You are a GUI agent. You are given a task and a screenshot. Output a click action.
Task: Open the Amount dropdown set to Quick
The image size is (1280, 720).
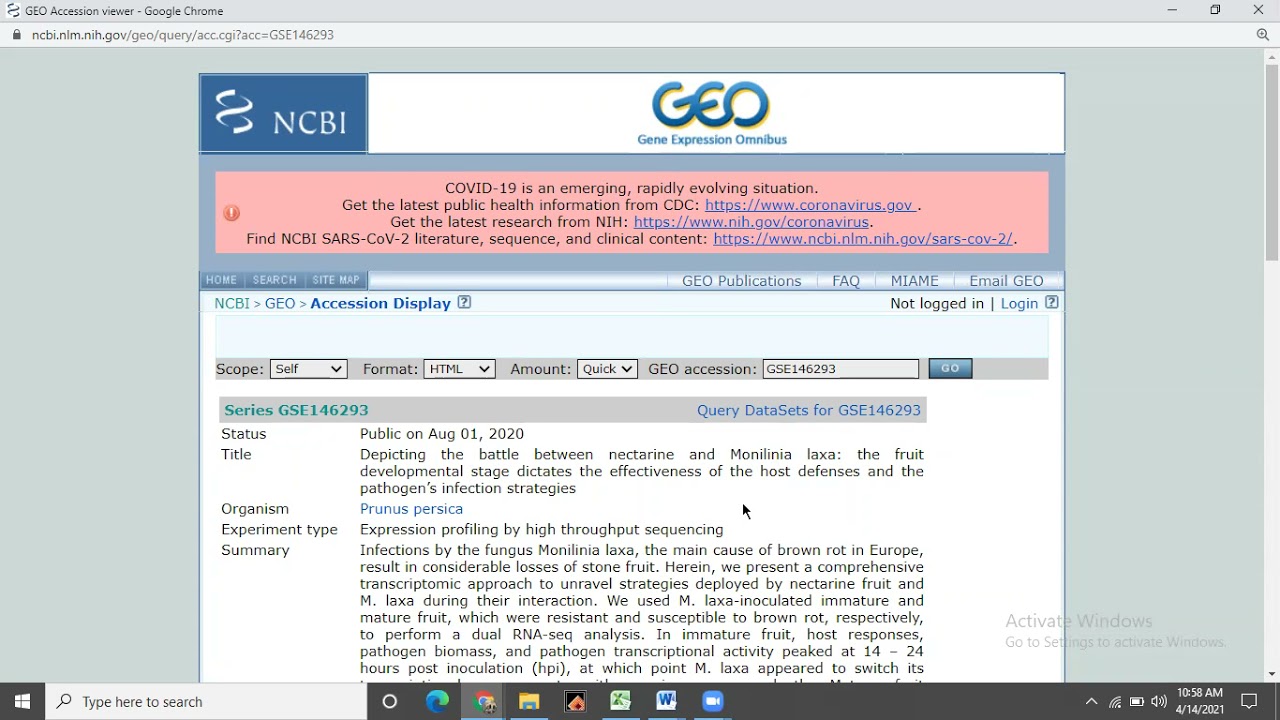pyautogui.click(x=607, y=369)
